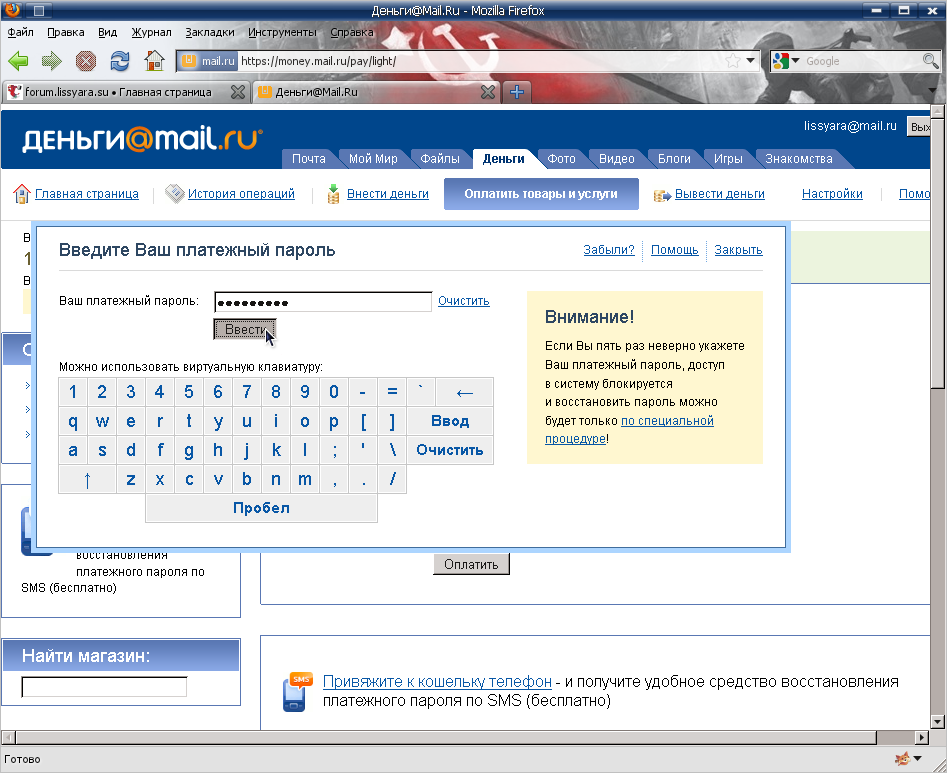Open the Мой Мир portal tab

click(x=373, y=159)
